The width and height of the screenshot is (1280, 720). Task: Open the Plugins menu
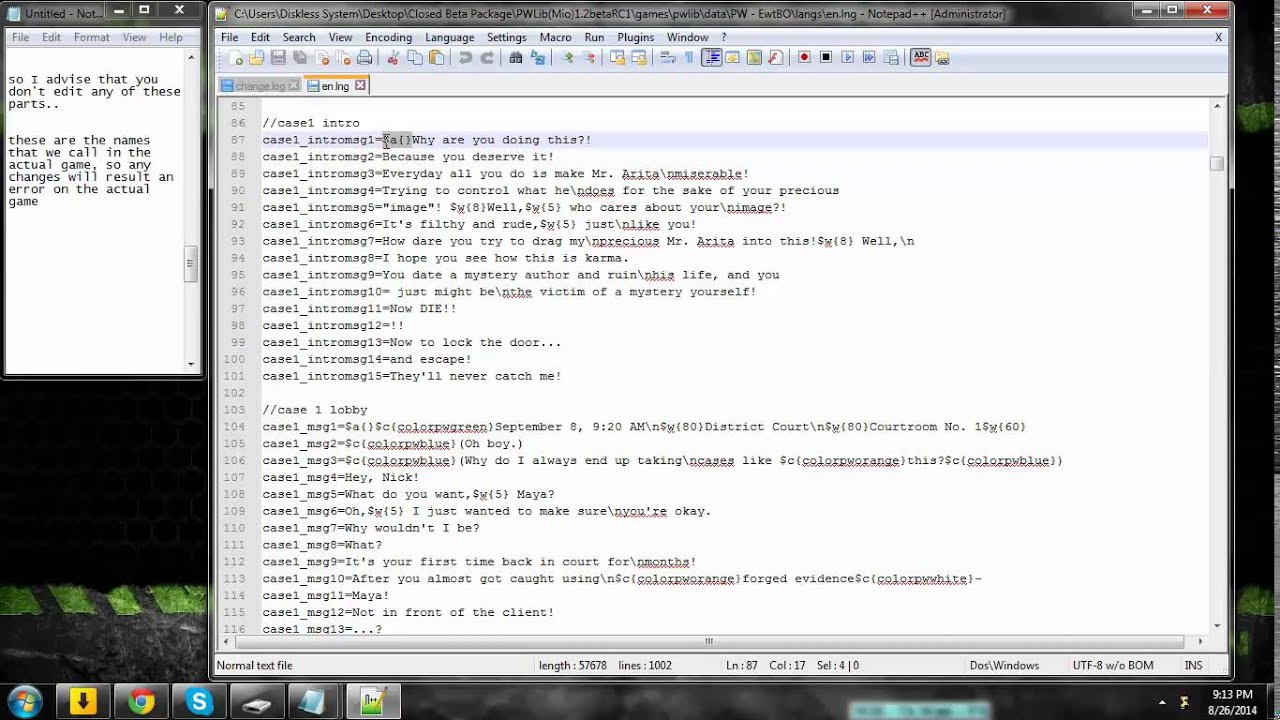coord(635,37)
